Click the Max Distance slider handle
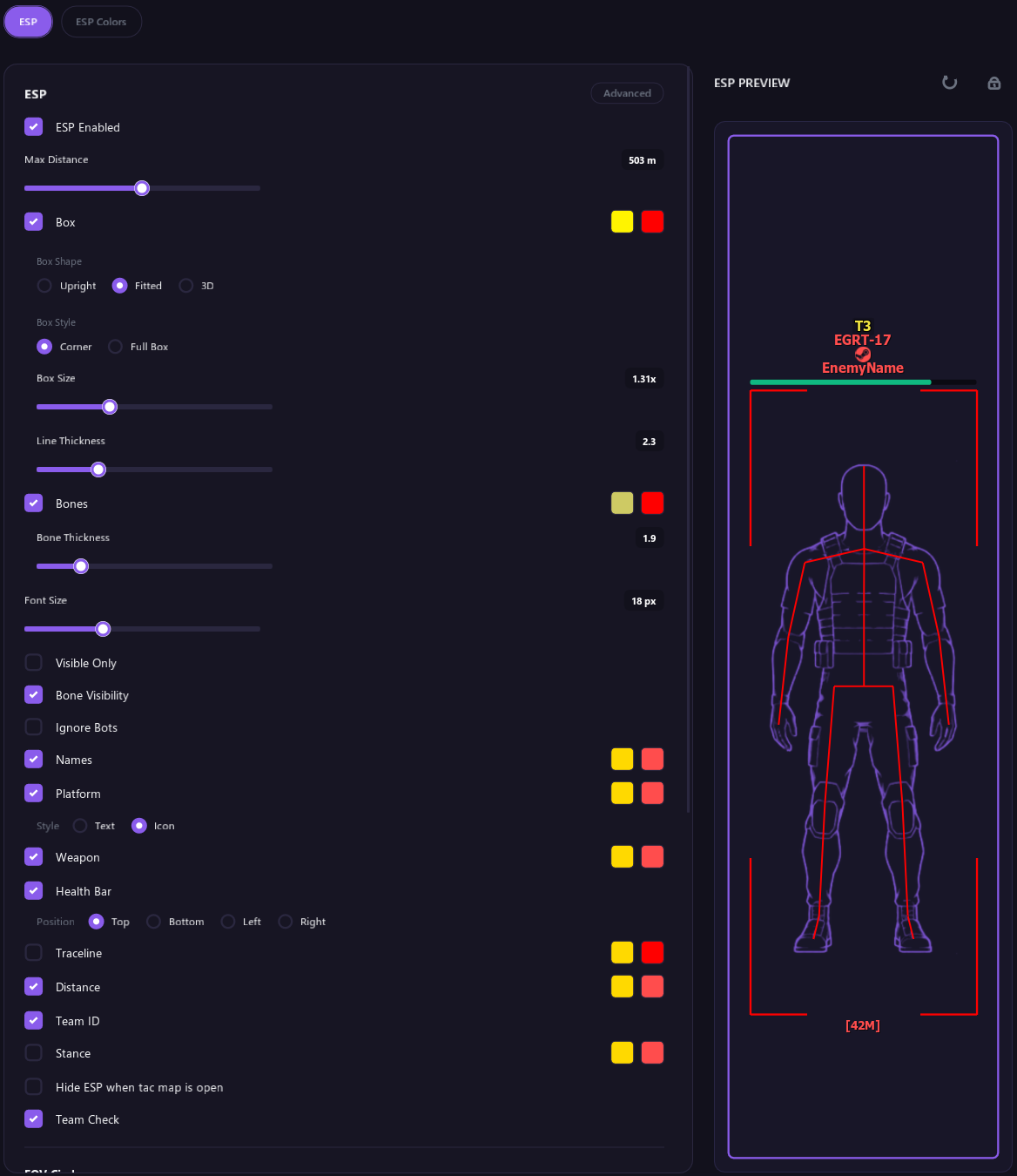Screen dimensions: 1017x1176 (142, 188)
